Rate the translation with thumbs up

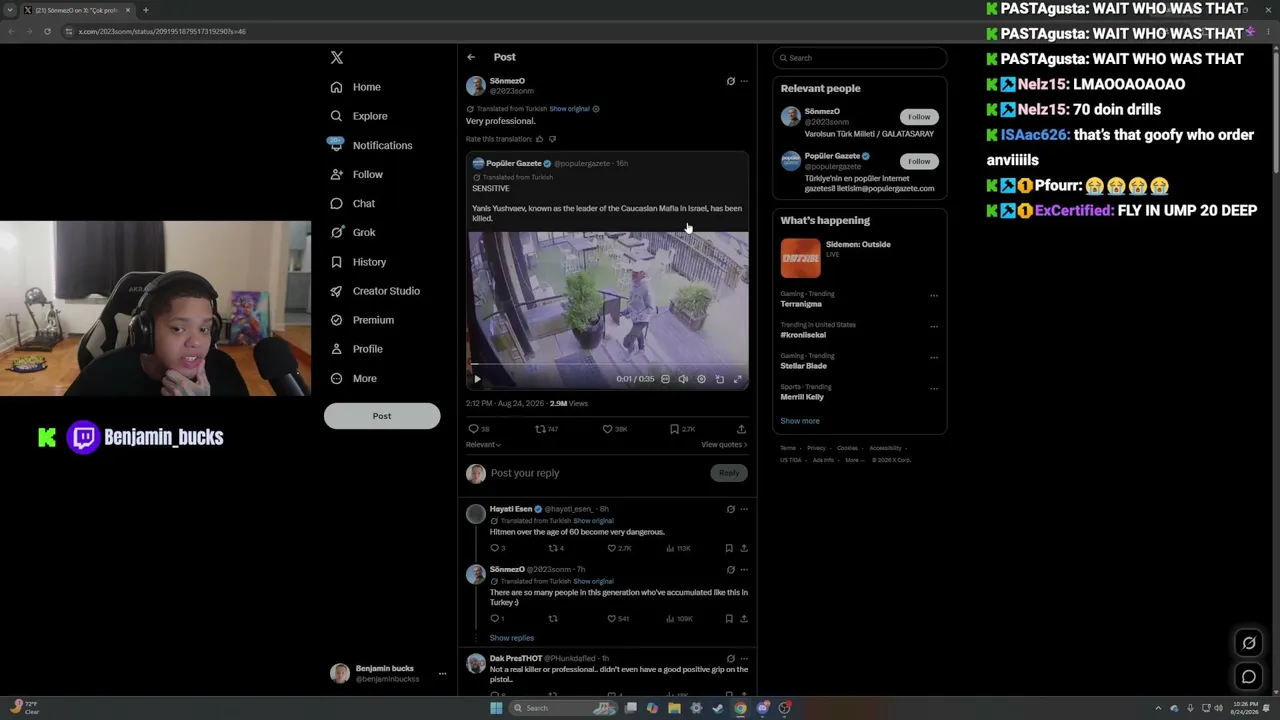coord(539,139)
